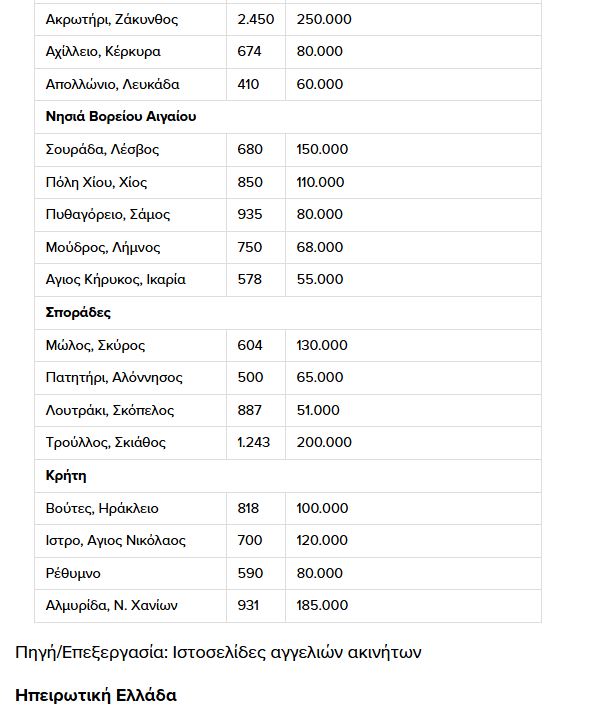Click the 68.000 price for Μούδρος, Λήμνος
This screenshot has width=597, height=715.
(320, 247)
